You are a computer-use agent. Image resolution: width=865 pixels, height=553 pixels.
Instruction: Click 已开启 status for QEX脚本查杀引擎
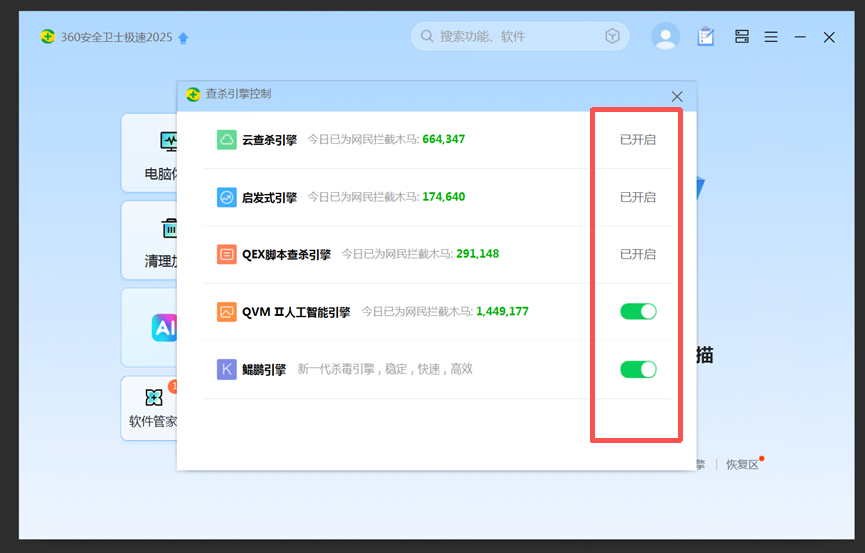point(637,254)
